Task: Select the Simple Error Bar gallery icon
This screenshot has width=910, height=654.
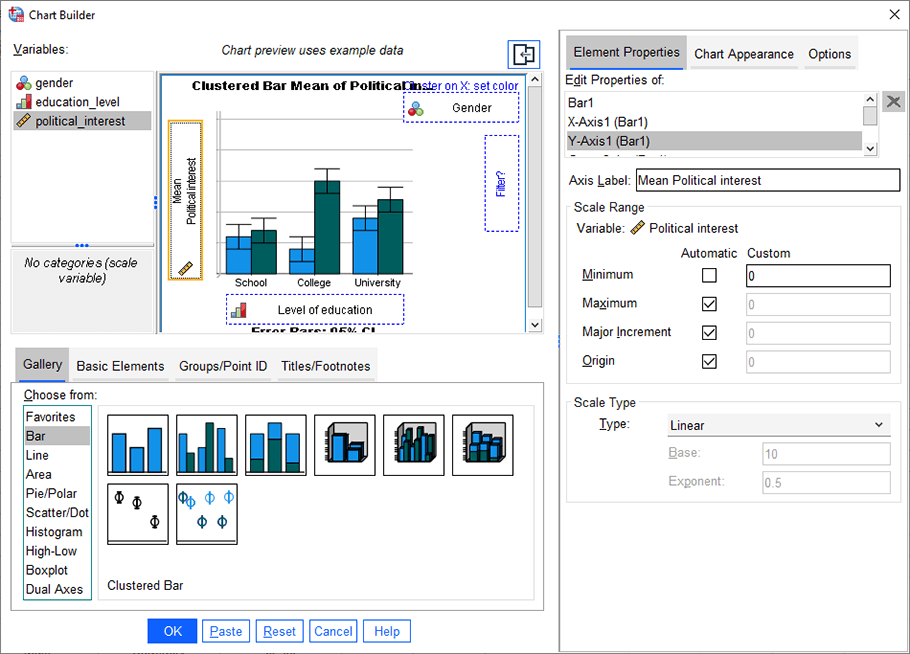Action: tap(137, 513)
